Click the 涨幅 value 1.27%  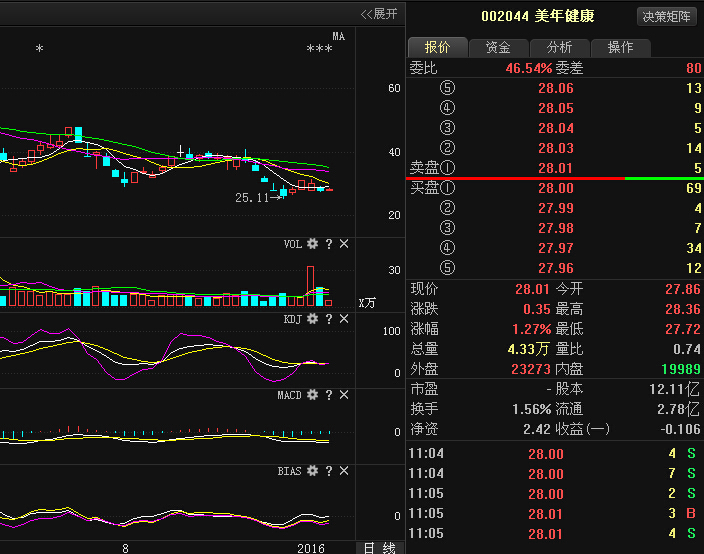coord(532,329)
